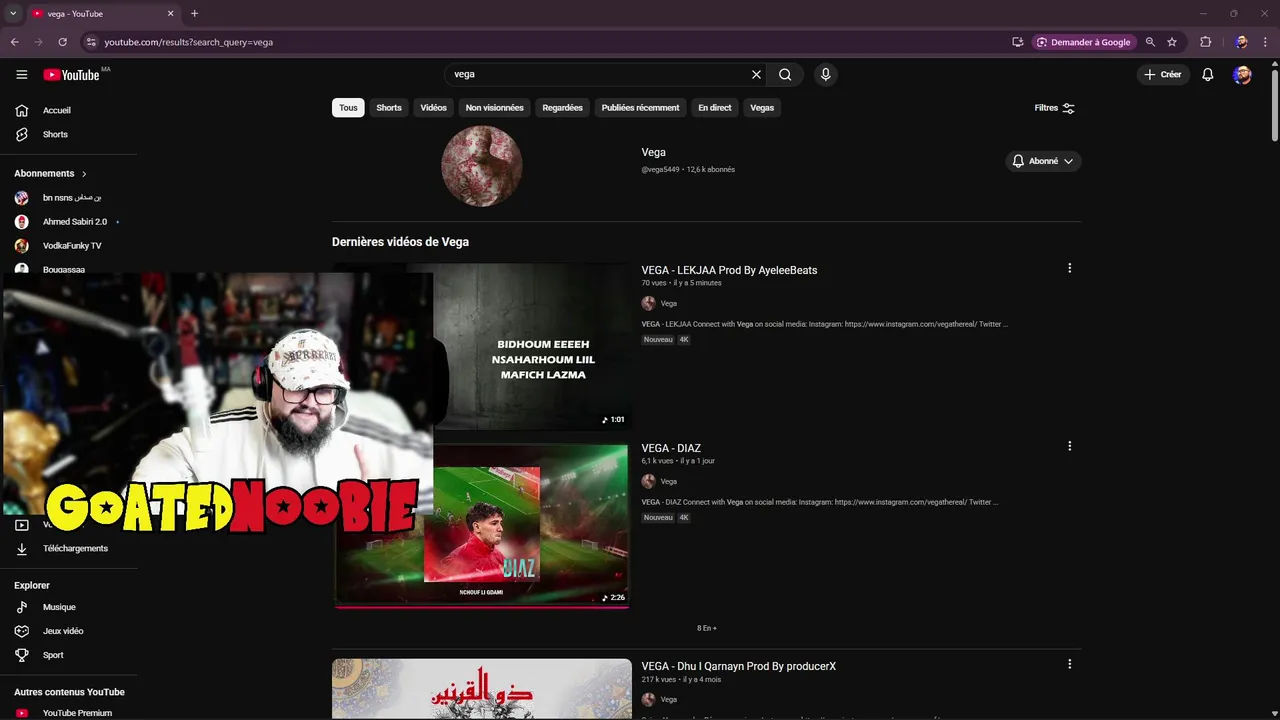1280x720 pixels.
Task: Open browser extensions puzzle icon
Action: [x=1205, y=42]
